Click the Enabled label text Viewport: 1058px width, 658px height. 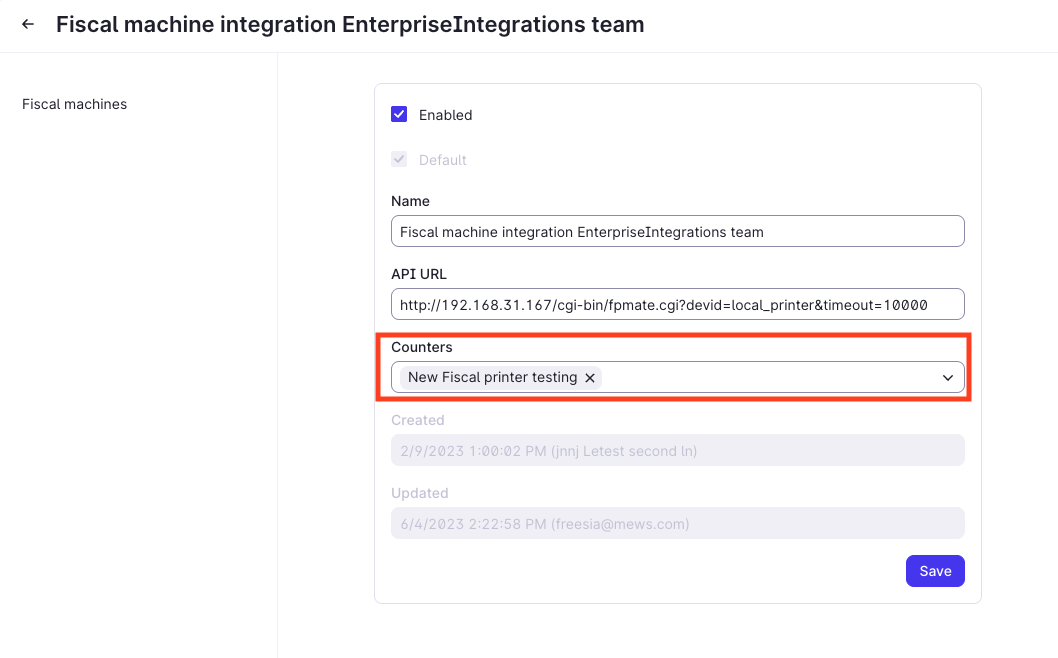point(445,115)
